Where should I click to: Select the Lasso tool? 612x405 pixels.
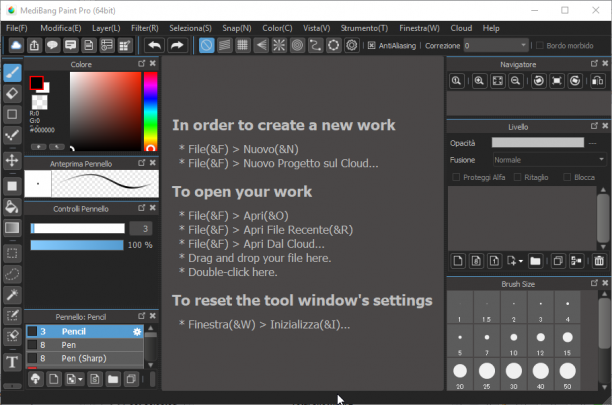[12, 274]
